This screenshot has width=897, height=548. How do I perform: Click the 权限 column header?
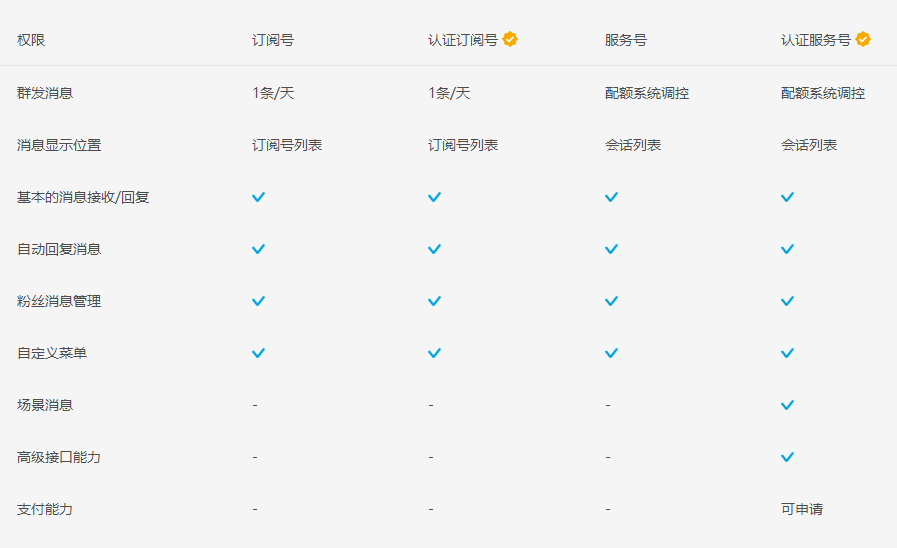31,40
